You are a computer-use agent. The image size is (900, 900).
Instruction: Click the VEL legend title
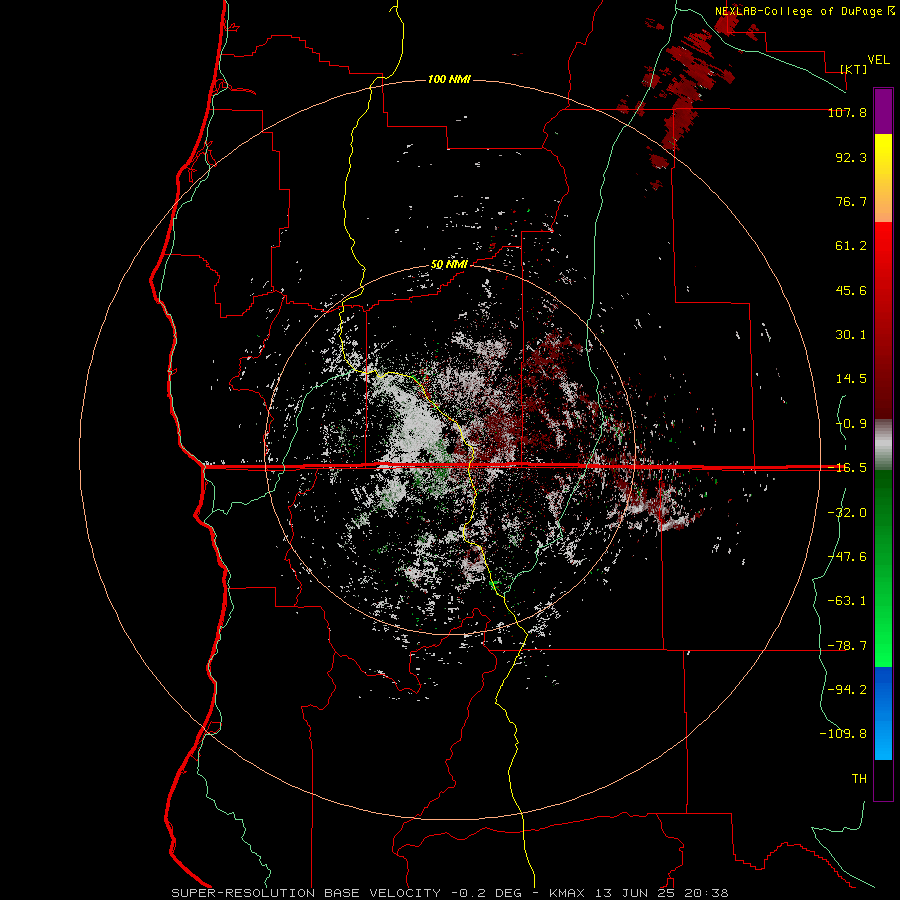point(878,59)
